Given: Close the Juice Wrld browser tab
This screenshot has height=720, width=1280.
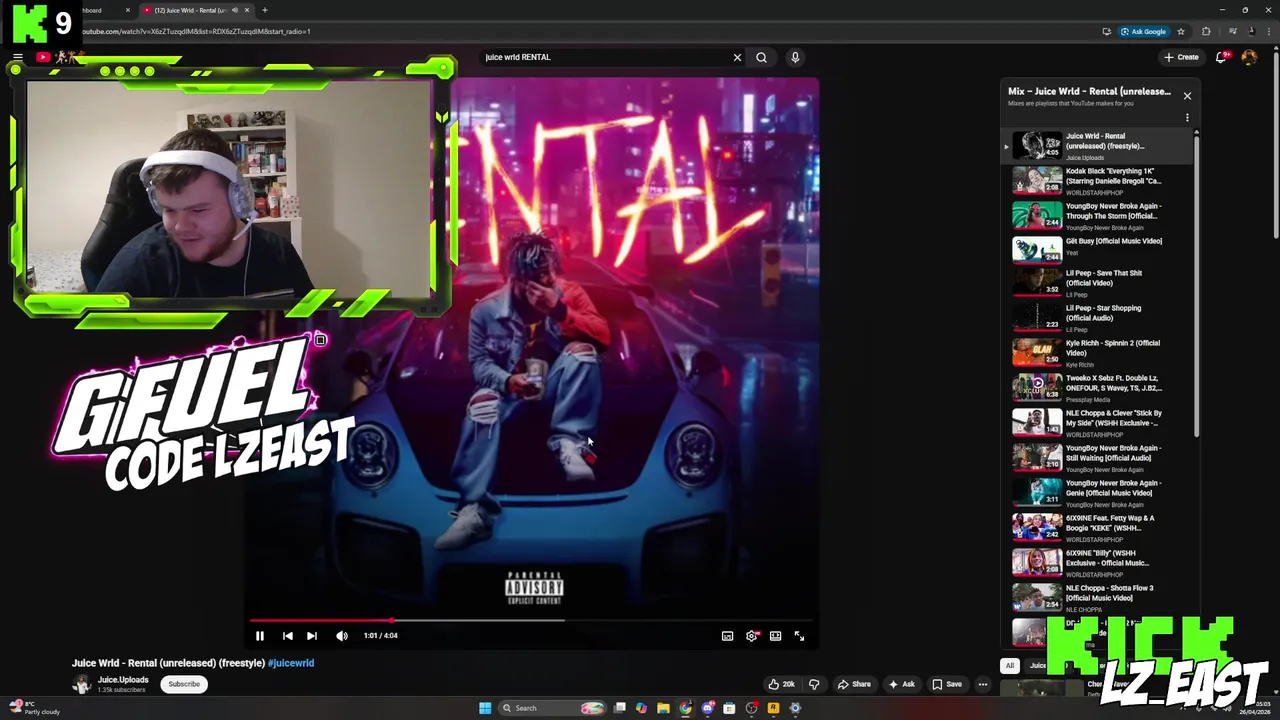Looking at the screenshot, I should (x=247, y=10).
